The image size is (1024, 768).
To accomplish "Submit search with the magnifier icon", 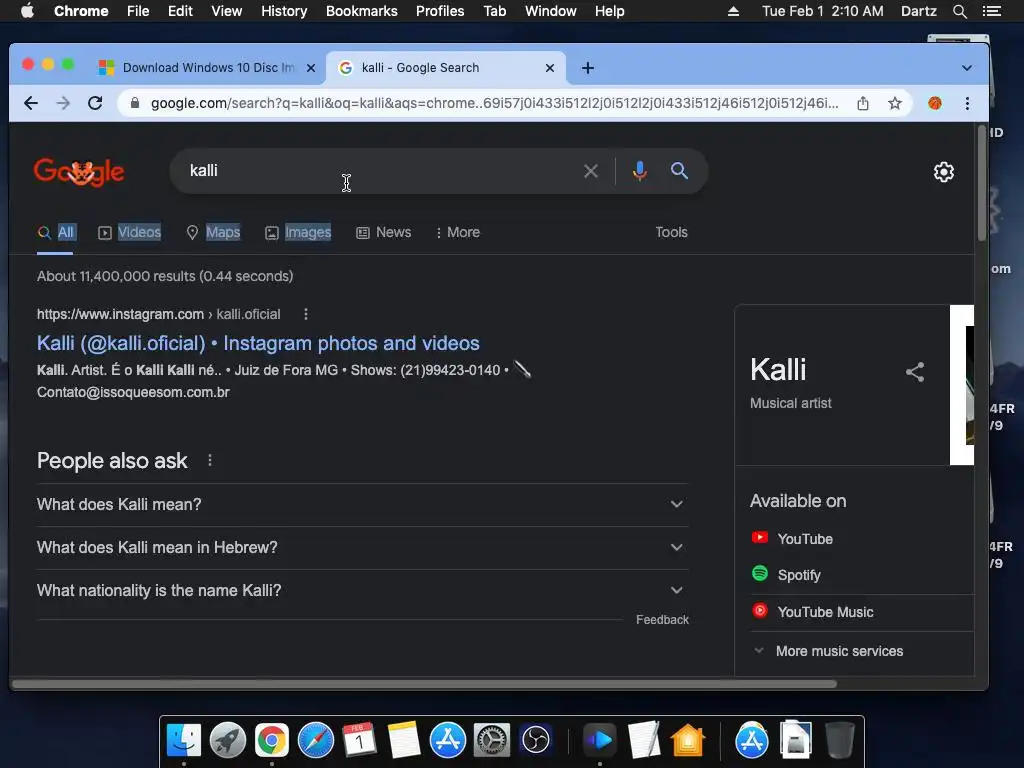I will click(679, 171).
